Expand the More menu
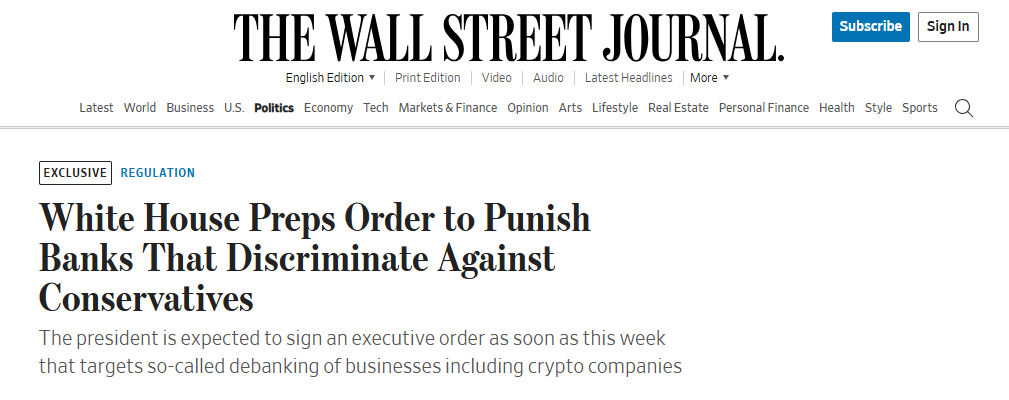Viewport: 1009px width, 400px height. click(x=709, y=78)
